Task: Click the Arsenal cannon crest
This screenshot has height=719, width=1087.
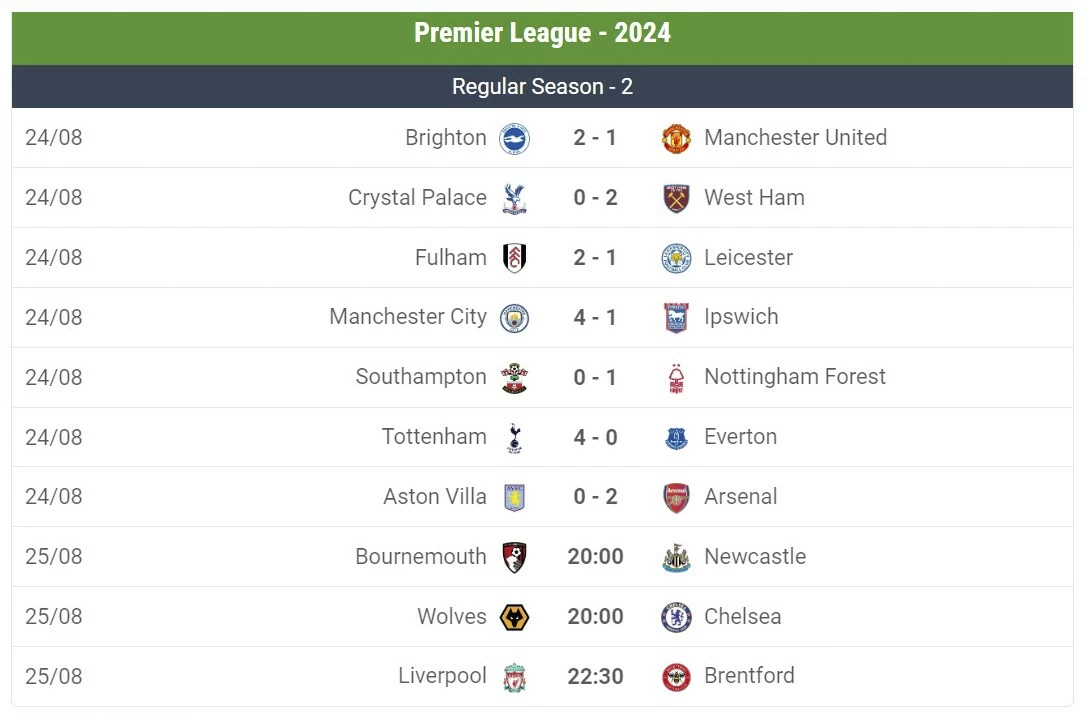Action: point(675,497)
